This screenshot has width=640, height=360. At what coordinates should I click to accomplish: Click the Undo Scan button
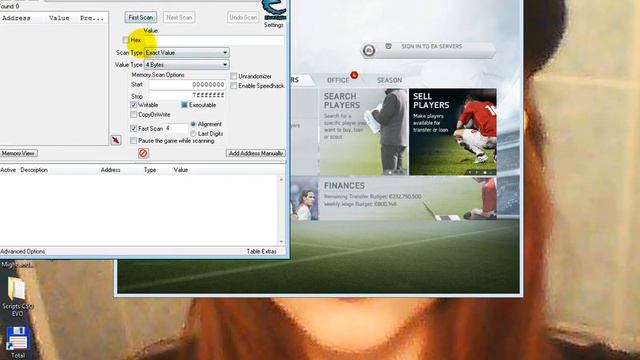click(x=243, y=17)
